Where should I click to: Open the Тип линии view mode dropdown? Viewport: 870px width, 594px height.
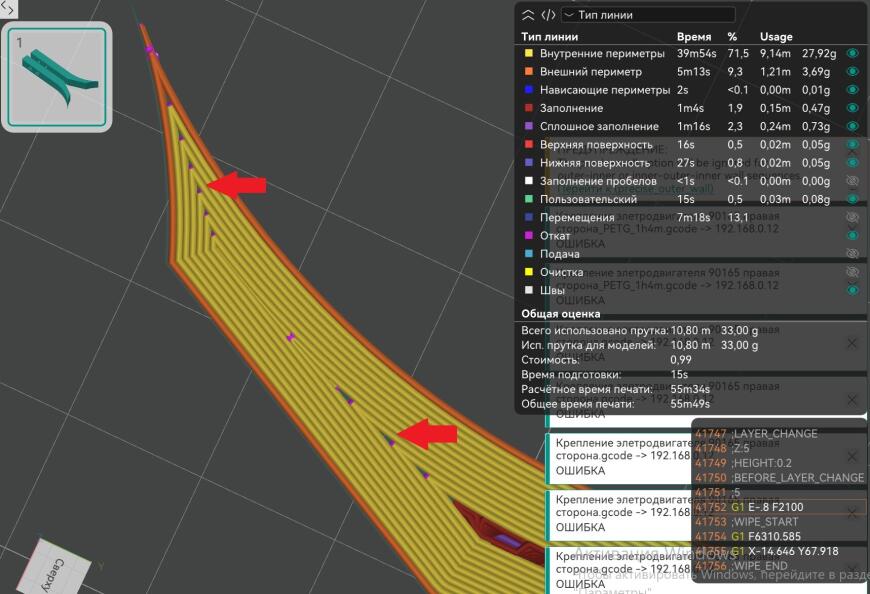point(648,14)
